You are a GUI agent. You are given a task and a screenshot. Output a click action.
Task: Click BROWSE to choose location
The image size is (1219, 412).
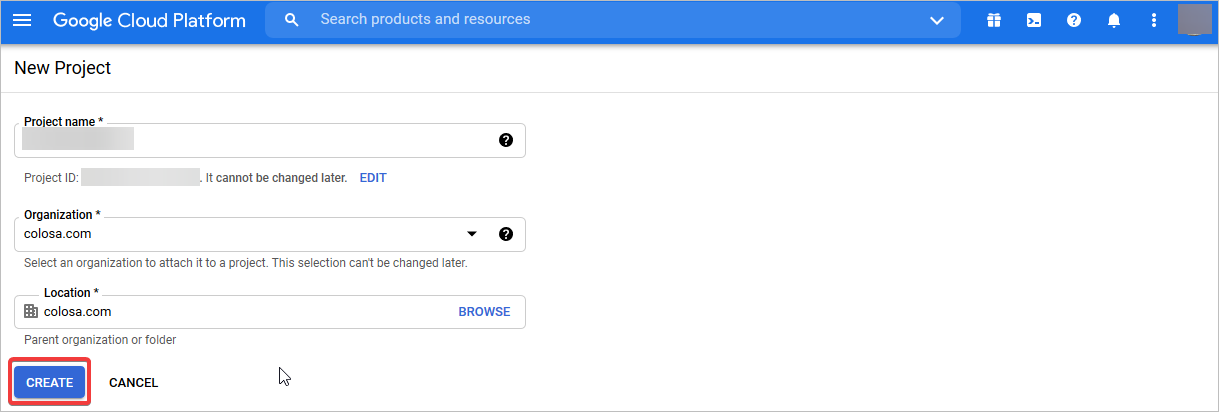[484, 312]
